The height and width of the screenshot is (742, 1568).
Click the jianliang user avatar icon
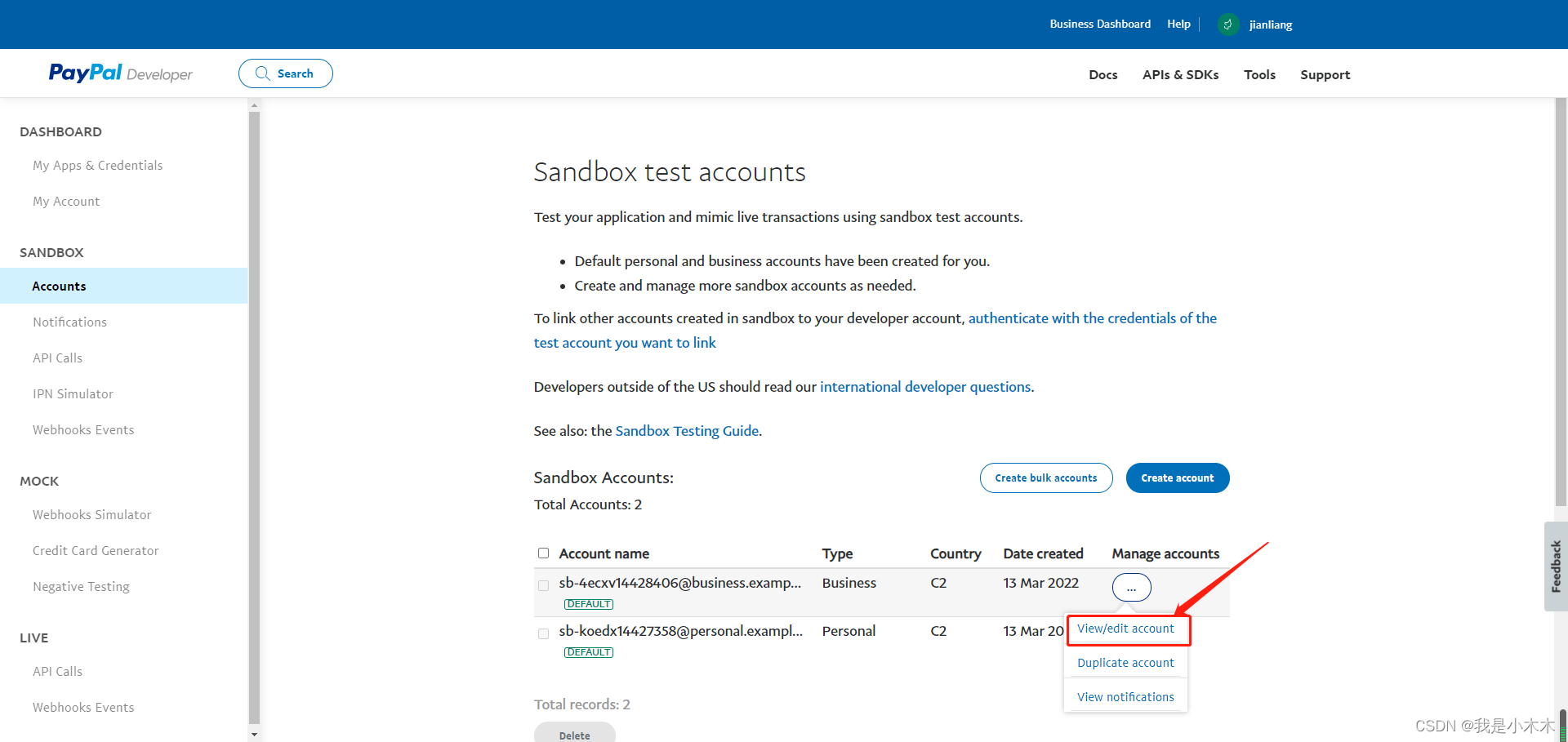(1227, 24)
